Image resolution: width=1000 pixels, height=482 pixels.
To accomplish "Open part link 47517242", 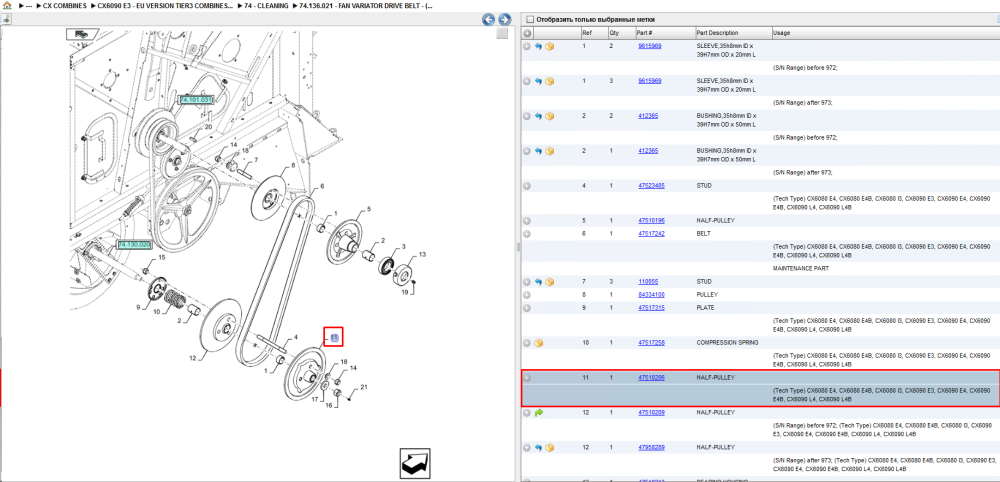I will pos(651,234).
